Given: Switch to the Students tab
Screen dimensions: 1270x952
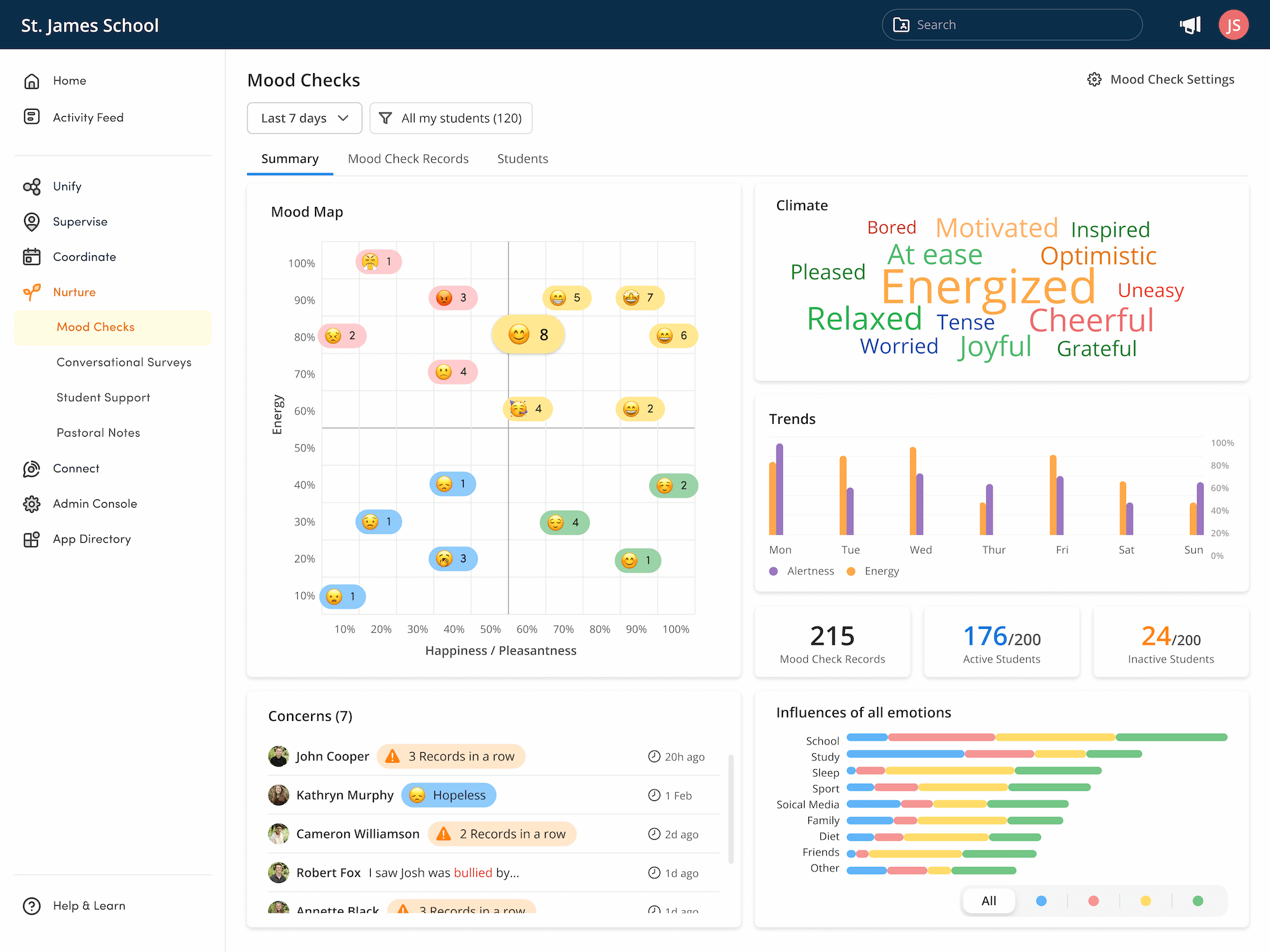Looking at the screenshot, I should [522, 159].
